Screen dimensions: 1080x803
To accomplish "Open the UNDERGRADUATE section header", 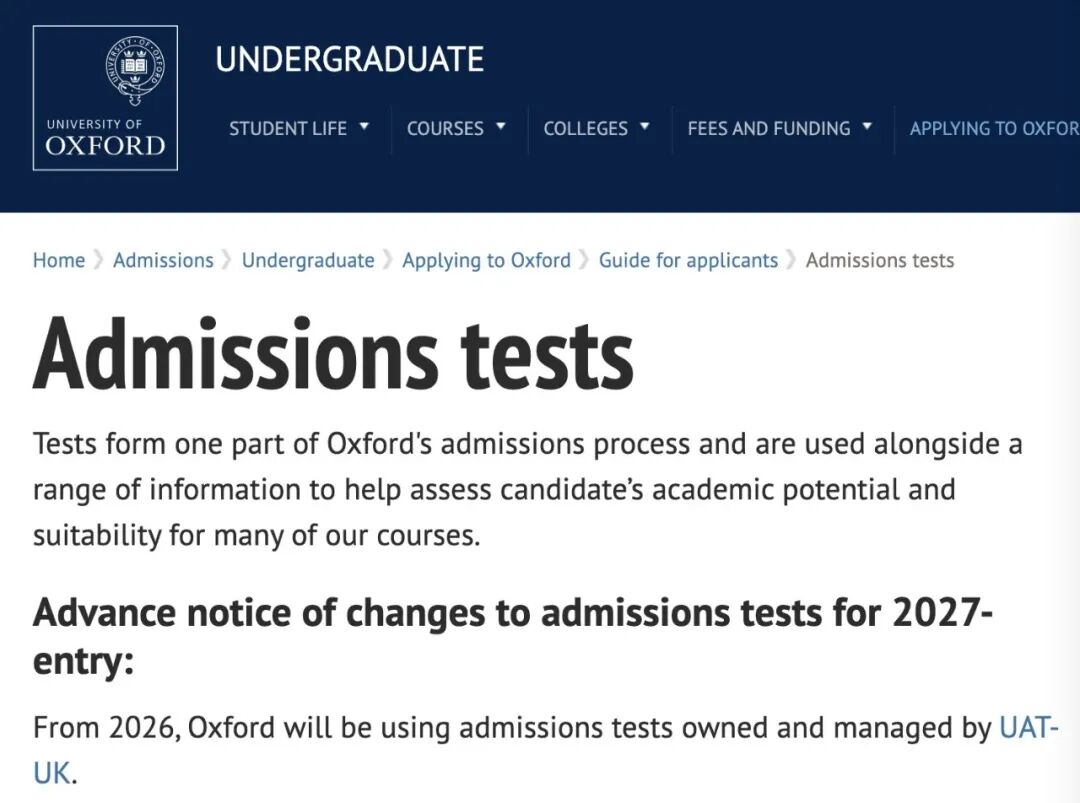I will point(350,57).
